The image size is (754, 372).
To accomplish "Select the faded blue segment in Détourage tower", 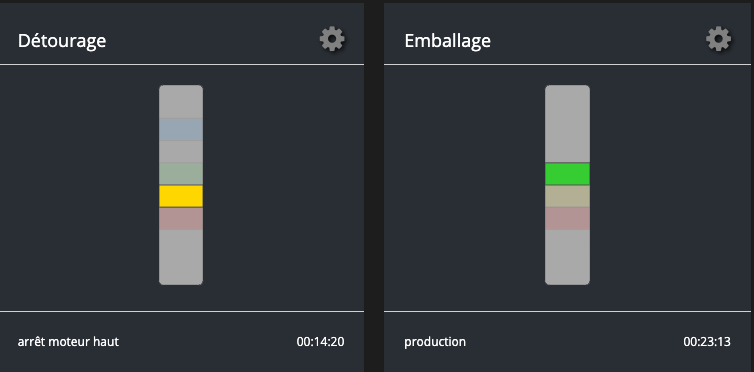I will coord(181,130).
